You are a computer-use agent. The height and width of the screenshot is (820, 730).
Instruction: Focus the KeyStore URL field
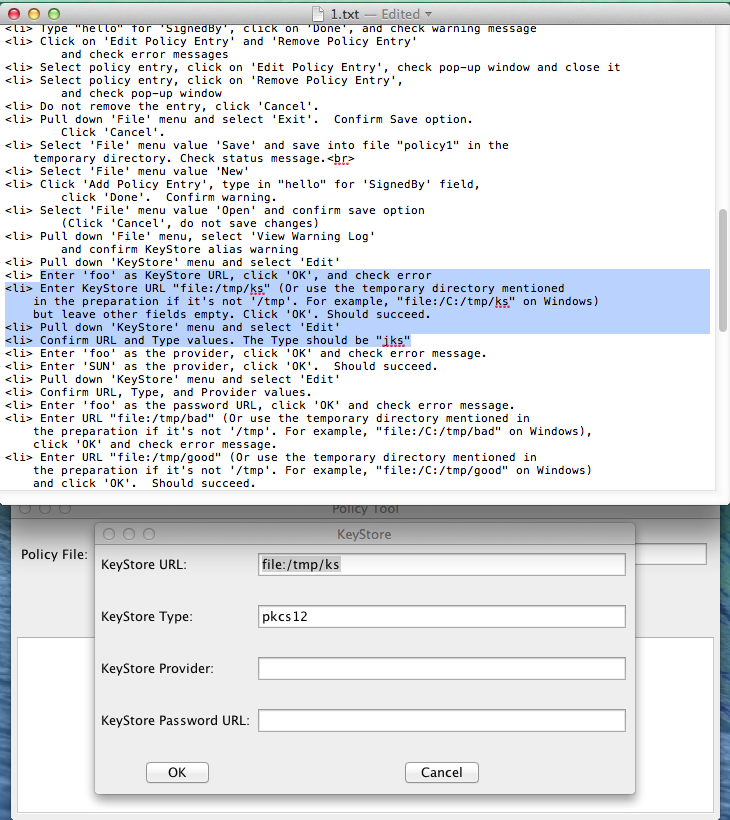point(441,565)
